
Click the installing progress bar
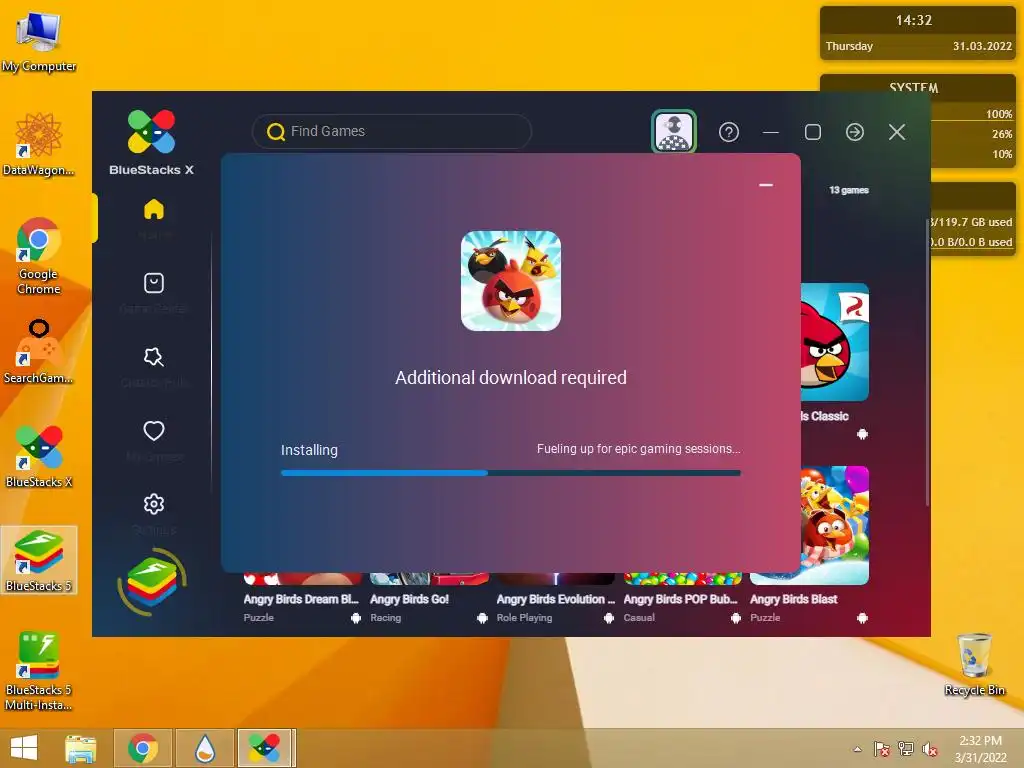coord(511,473)
